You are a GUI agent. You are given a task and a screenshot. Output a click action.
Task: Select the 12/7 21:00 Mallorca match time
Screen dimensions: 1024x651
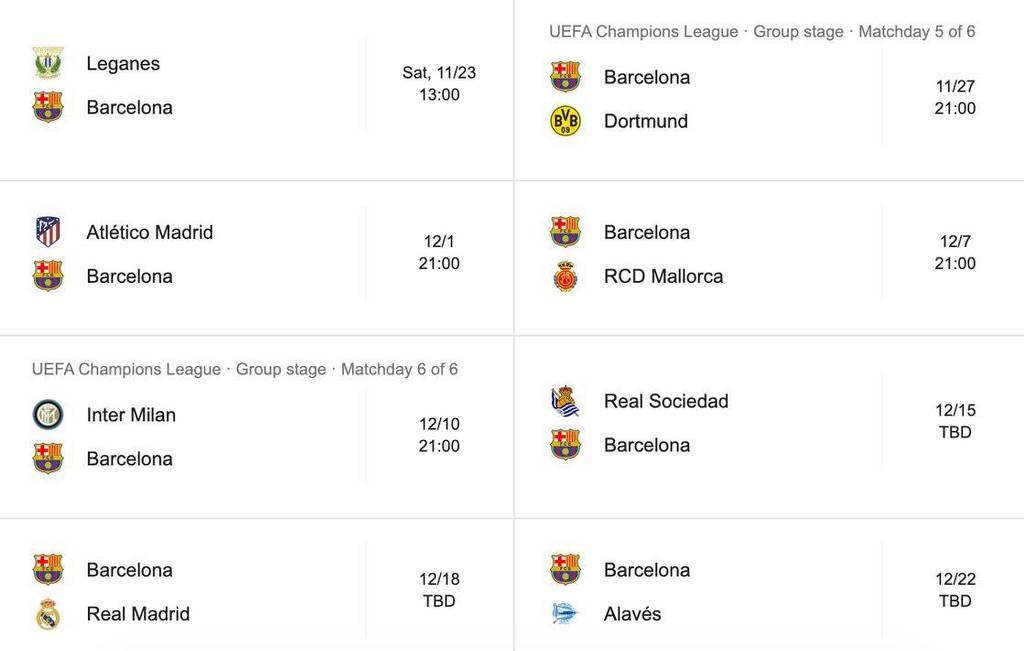tap(955, 252)
